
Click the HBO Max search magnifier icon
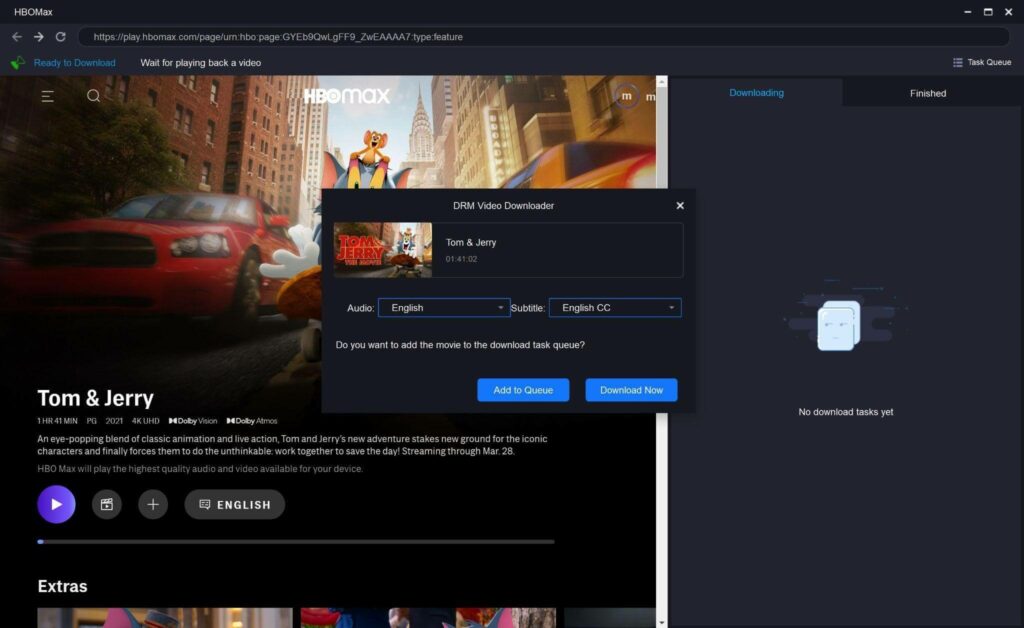point(93,96)
